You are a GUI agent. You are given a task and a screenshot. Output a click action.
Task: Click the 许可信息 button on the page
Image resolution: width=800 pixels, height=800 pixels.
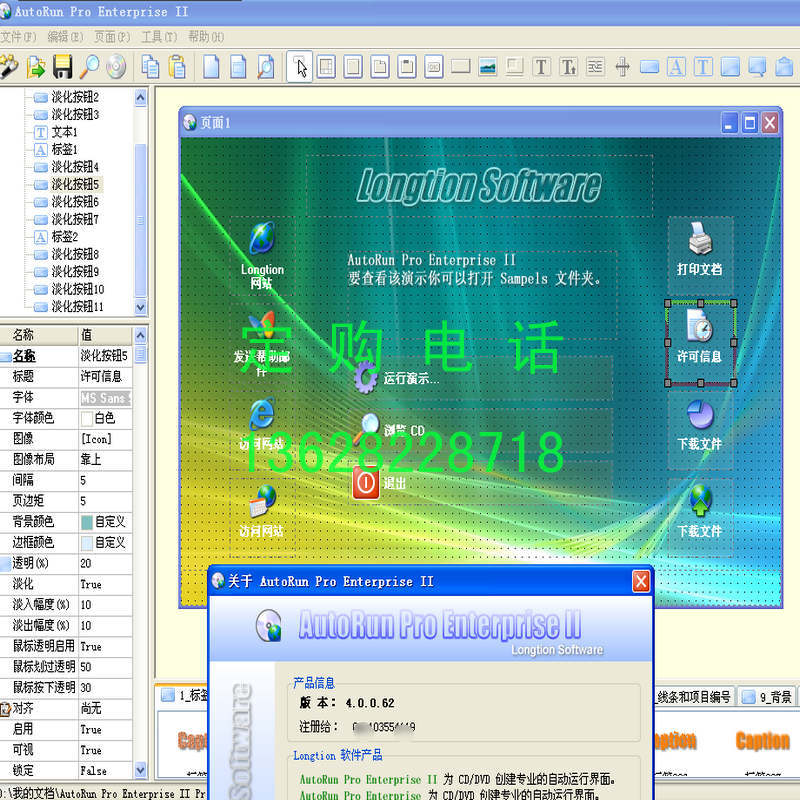(x=700, y=340)
